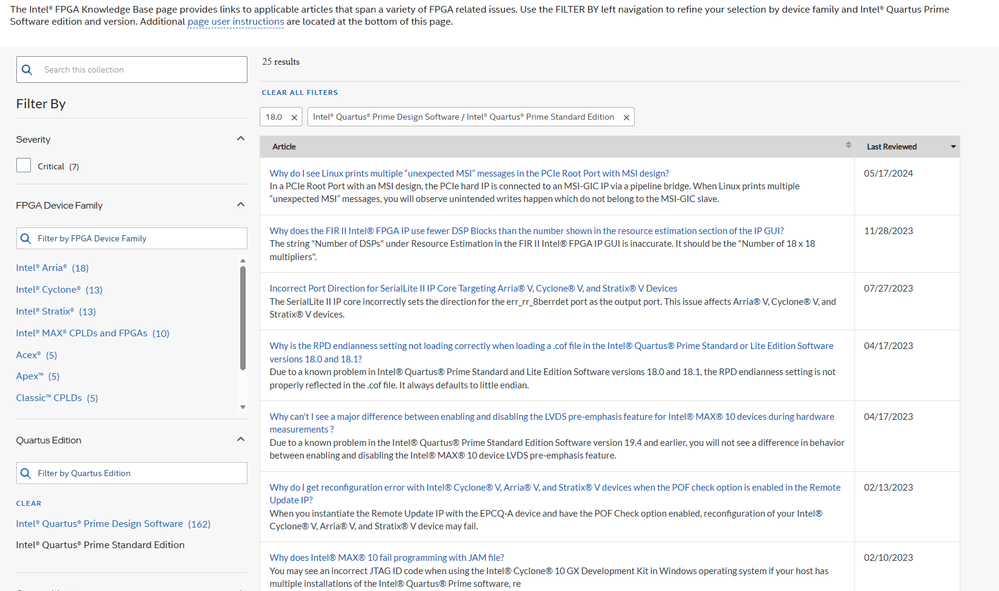
Task: Click Clear All Filters
Action: [300, 93]
